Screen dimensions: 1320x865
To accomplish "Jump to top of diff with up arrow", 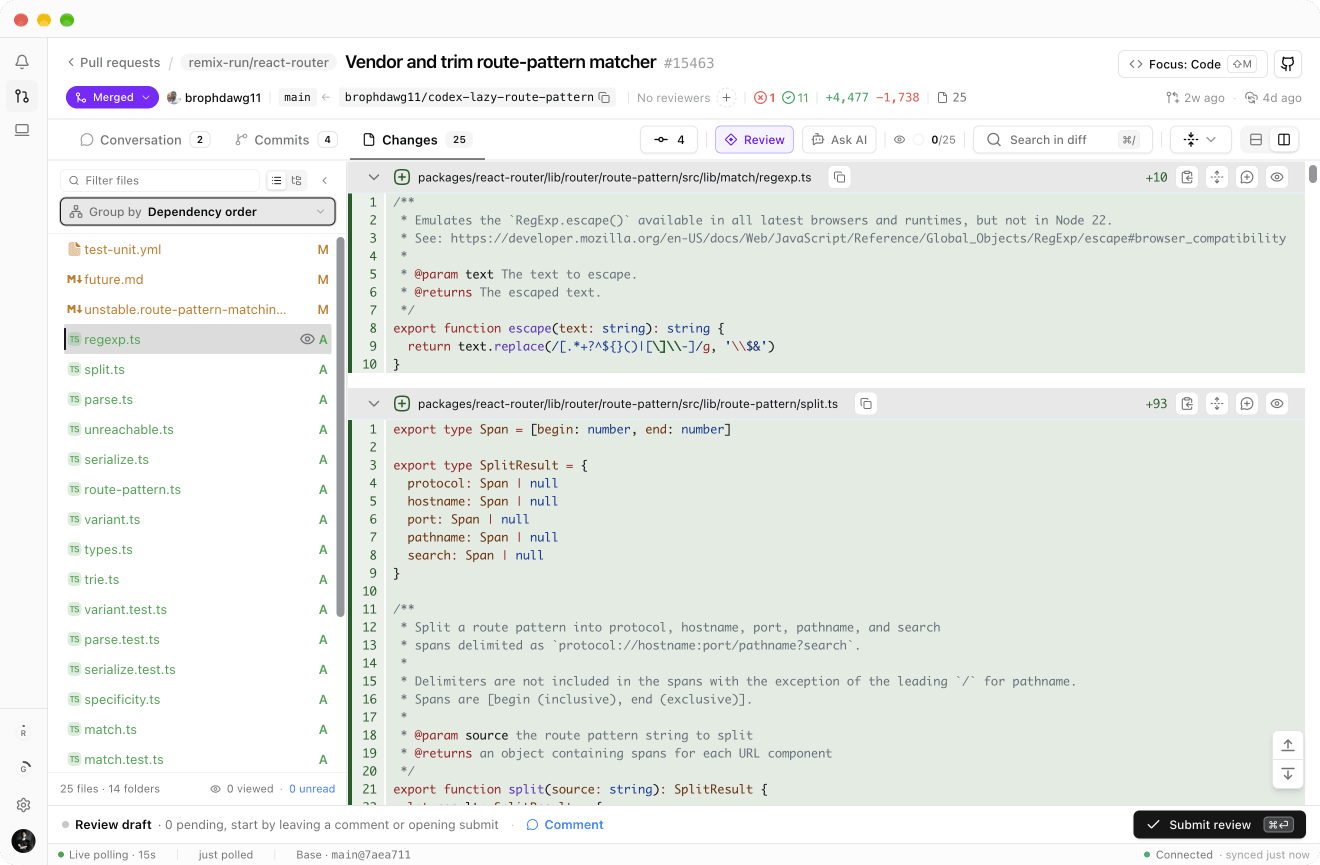I will [x=1288, y=745].
